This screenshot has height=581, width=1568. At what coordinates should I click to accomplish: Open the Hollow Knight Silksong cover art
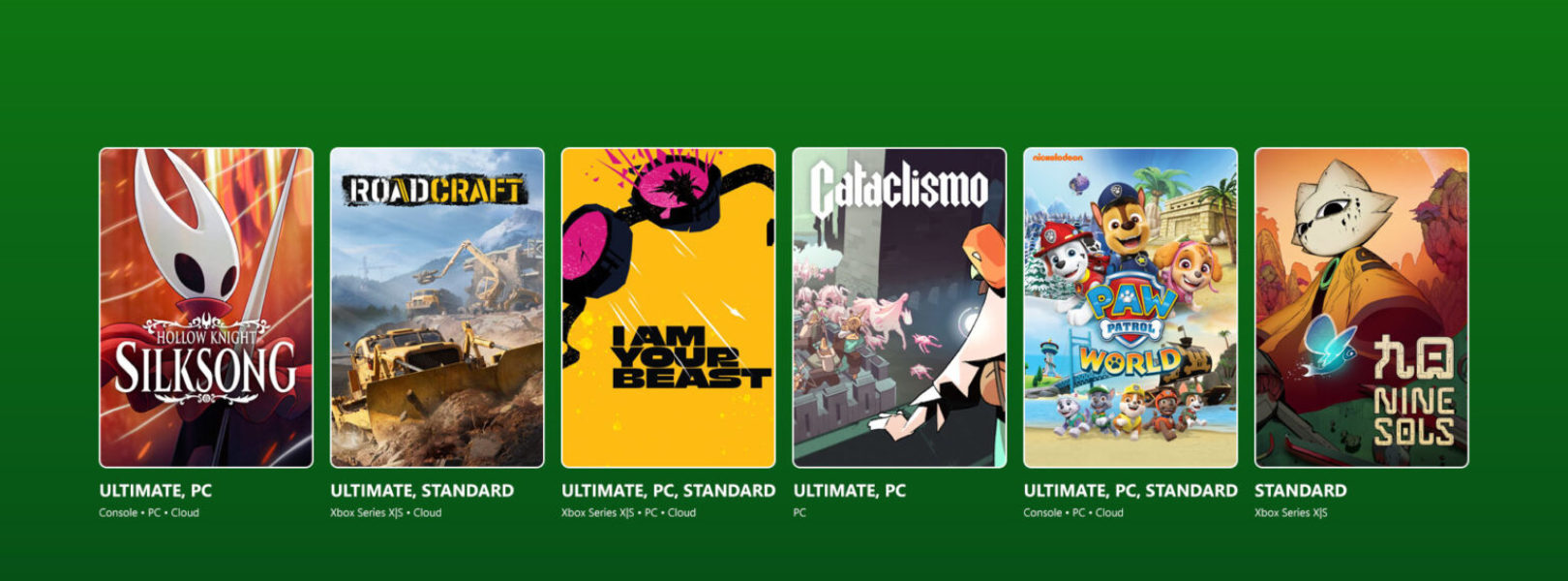pos(206,308)
